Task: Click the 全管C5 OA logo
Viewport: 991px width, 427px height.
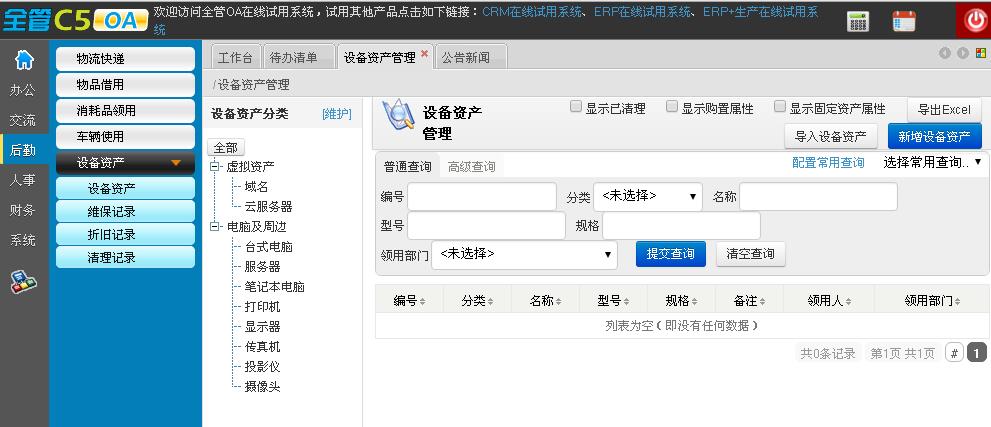Action: tap(75, 20)
